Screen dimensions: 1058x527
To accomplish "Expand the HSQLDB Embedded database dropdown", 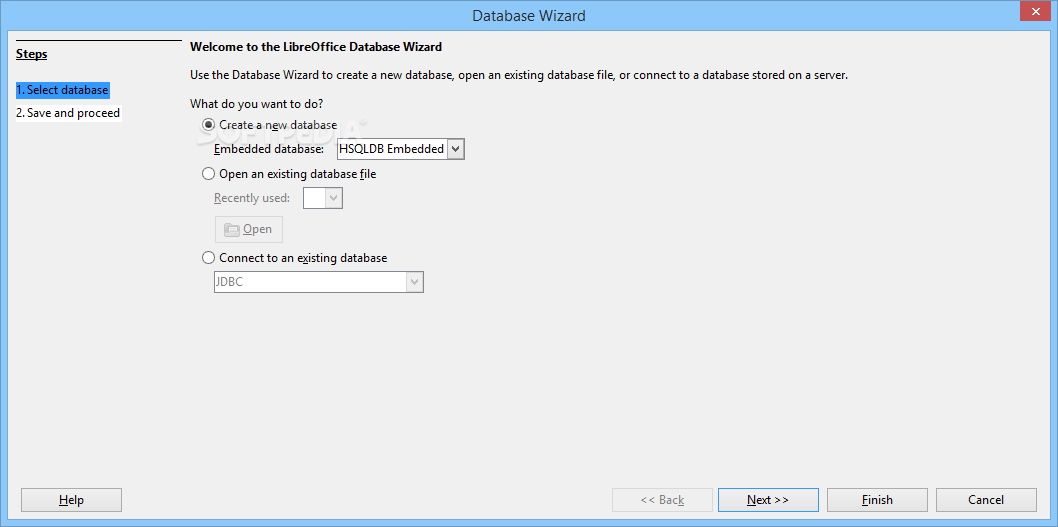I will point(456,149).
